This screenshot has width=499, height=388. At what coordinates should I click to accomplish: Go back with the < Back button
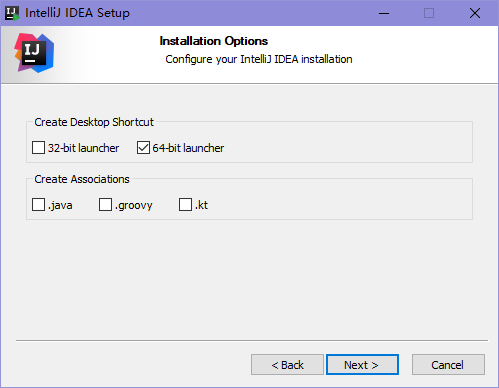(x=287, y=365)
